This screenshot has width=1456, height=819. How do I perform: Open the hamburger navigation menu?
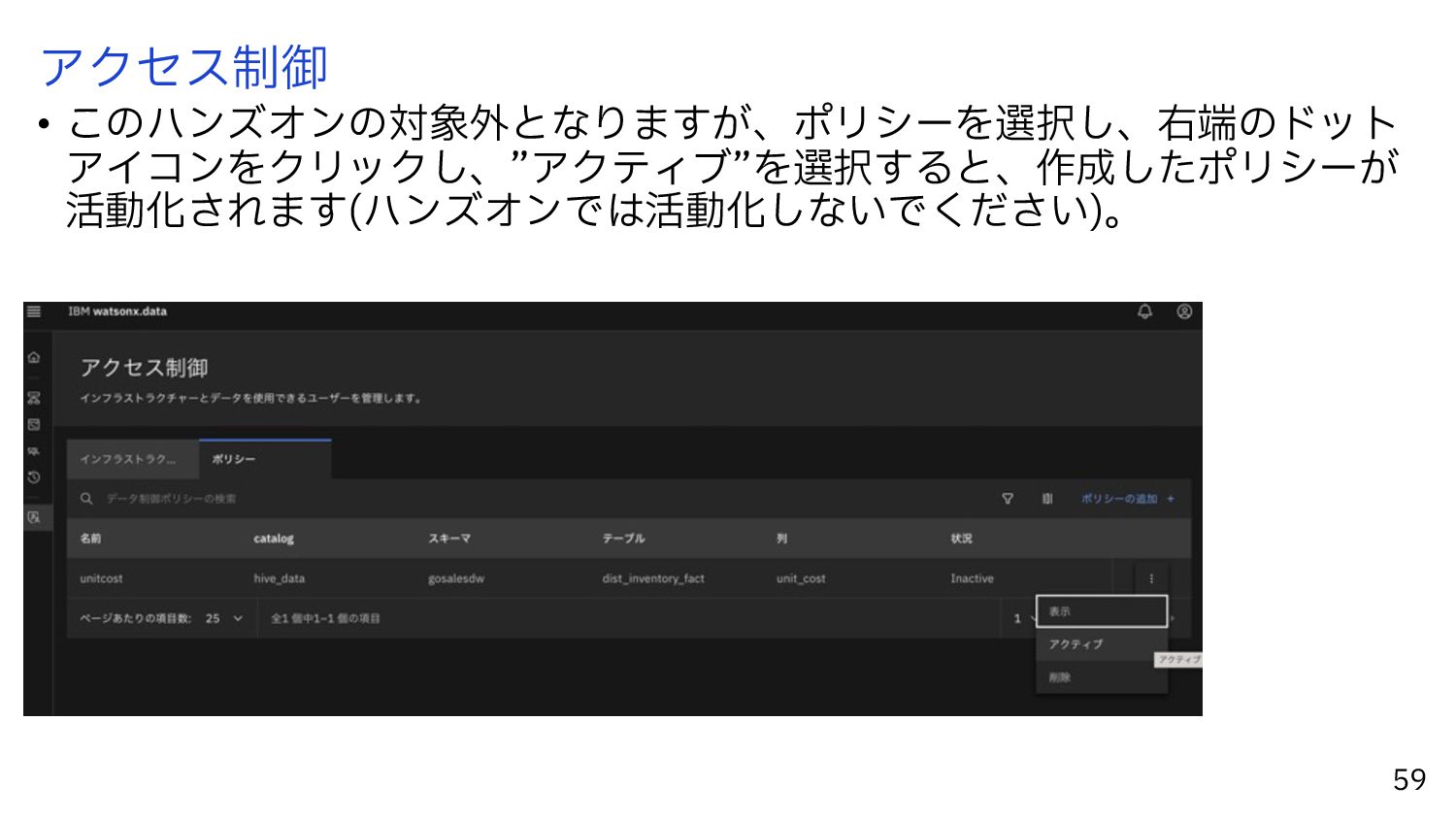(34, 311)
